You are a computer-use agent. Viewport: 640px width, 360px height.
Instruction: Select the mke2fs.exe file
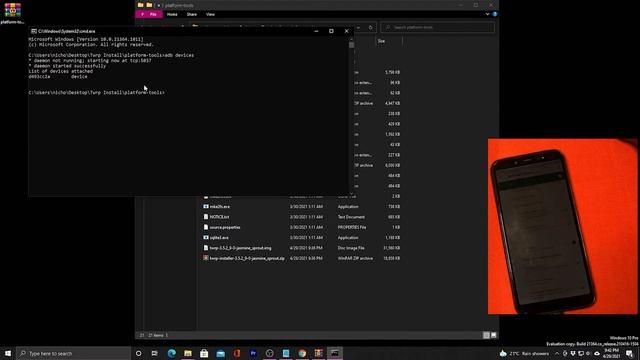[220, 207]
